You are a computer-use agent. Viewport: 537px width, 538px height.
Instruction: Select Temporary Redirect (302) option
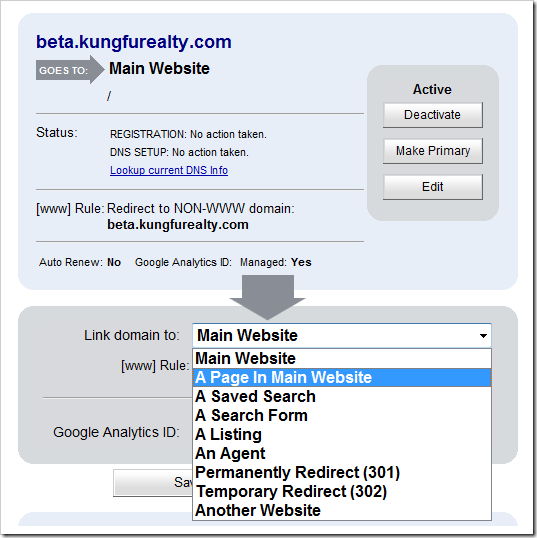click(342, 491)
